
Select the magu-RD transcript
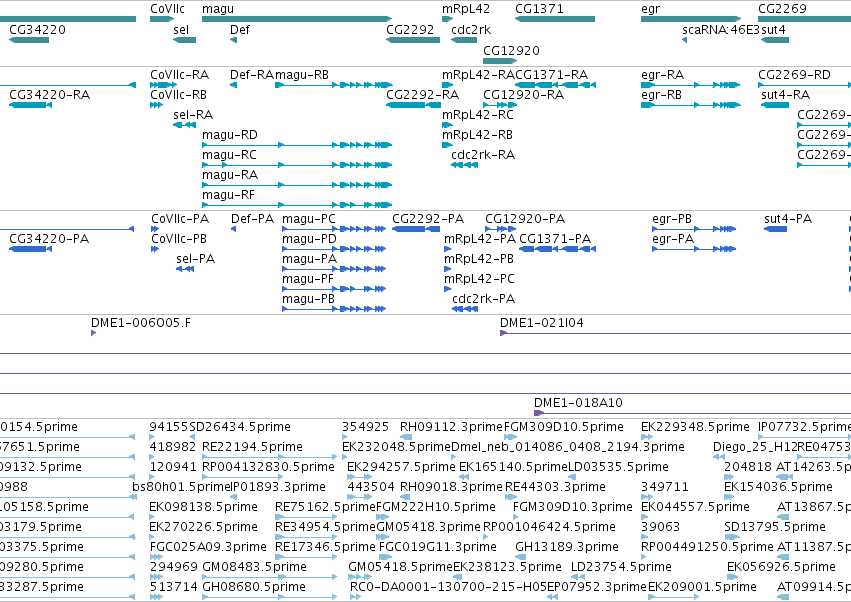(x=297, y=145)
